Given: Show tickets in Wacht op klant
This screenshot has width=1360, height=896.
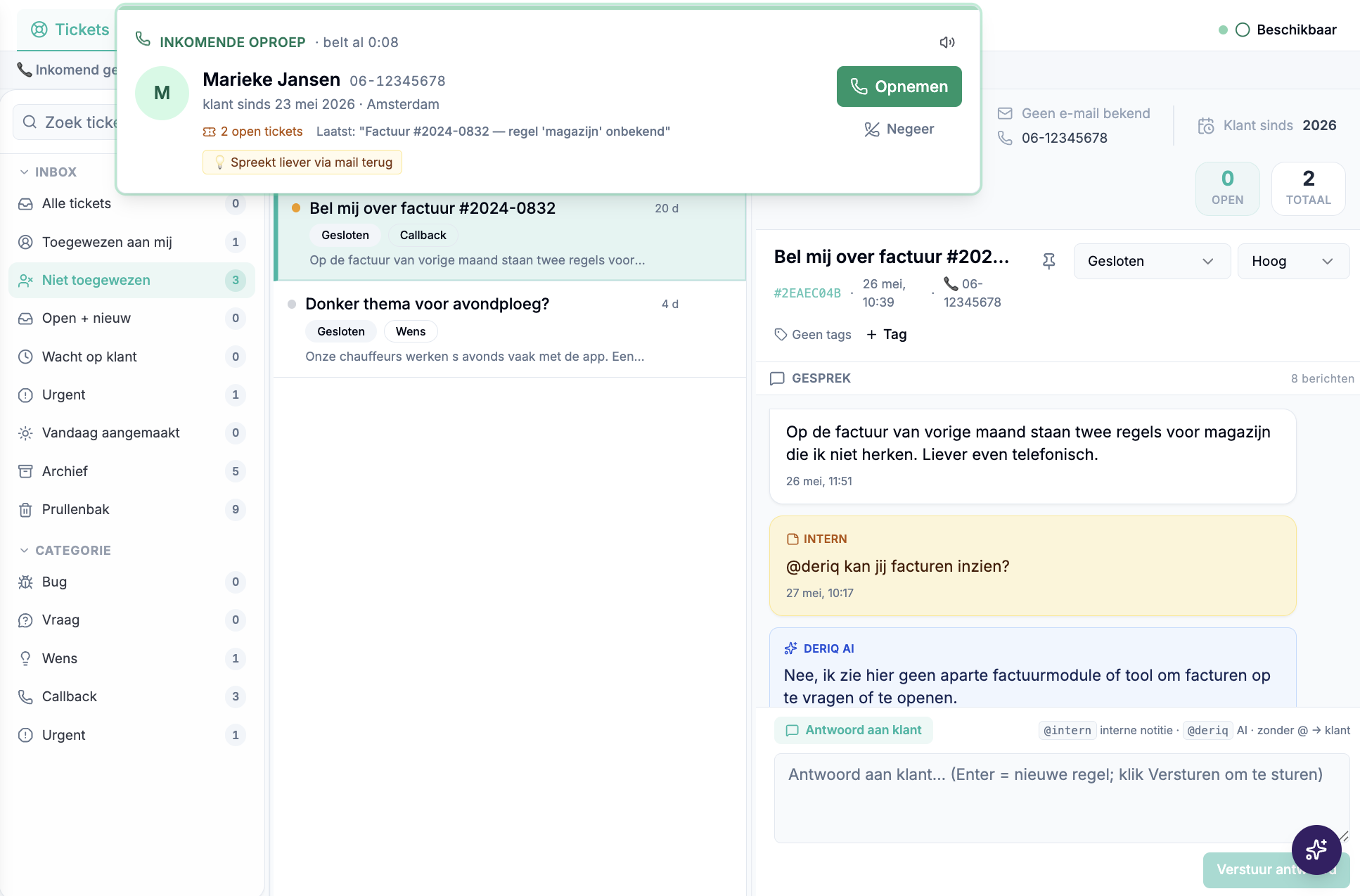Looking at the screenshot, I should [x=131, y=357].
